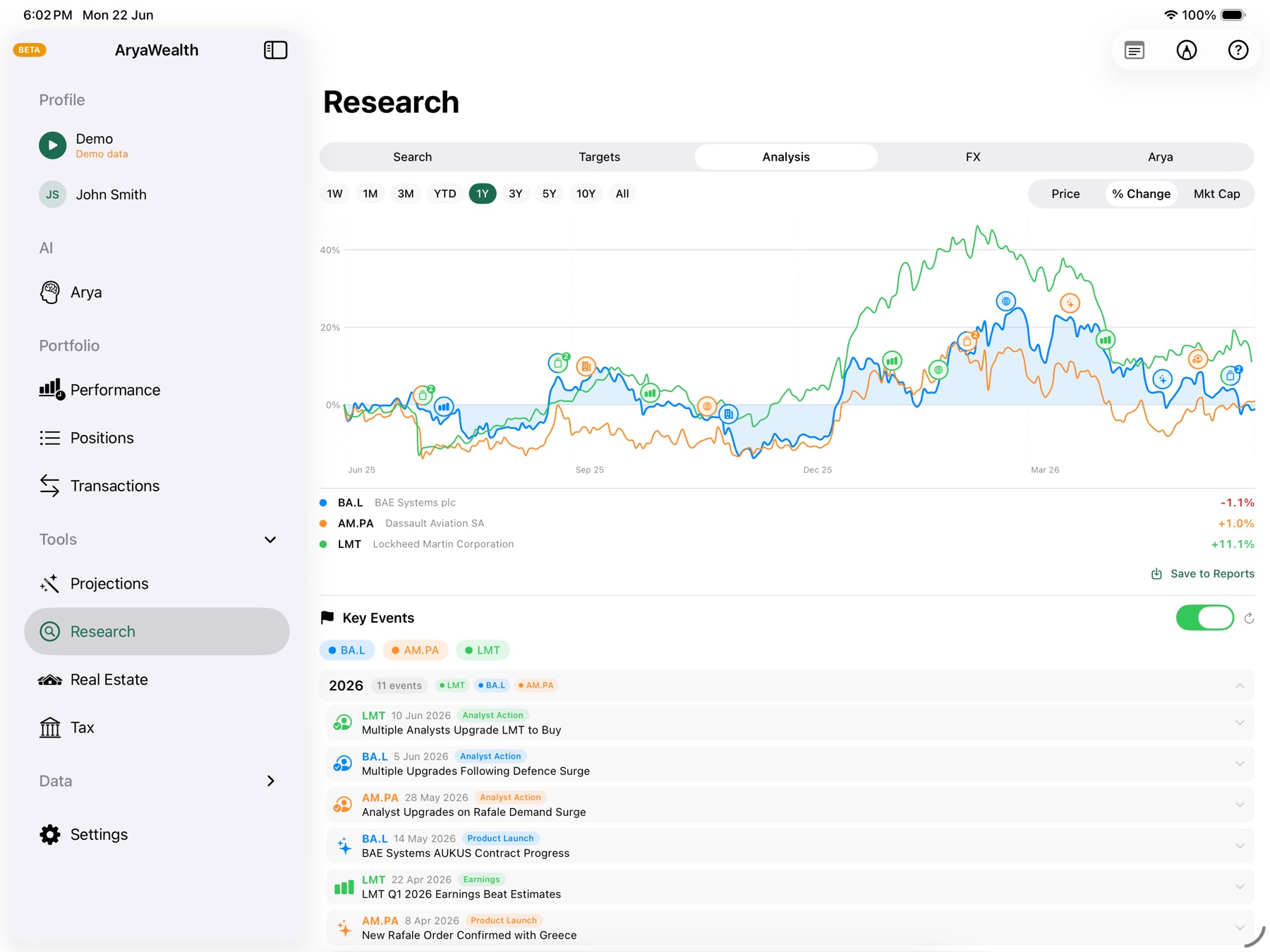Toggle AM.PA filter chip in Key Events
Image resolution: width=1270 pixels, height=952 pixels.
[416, 650]
